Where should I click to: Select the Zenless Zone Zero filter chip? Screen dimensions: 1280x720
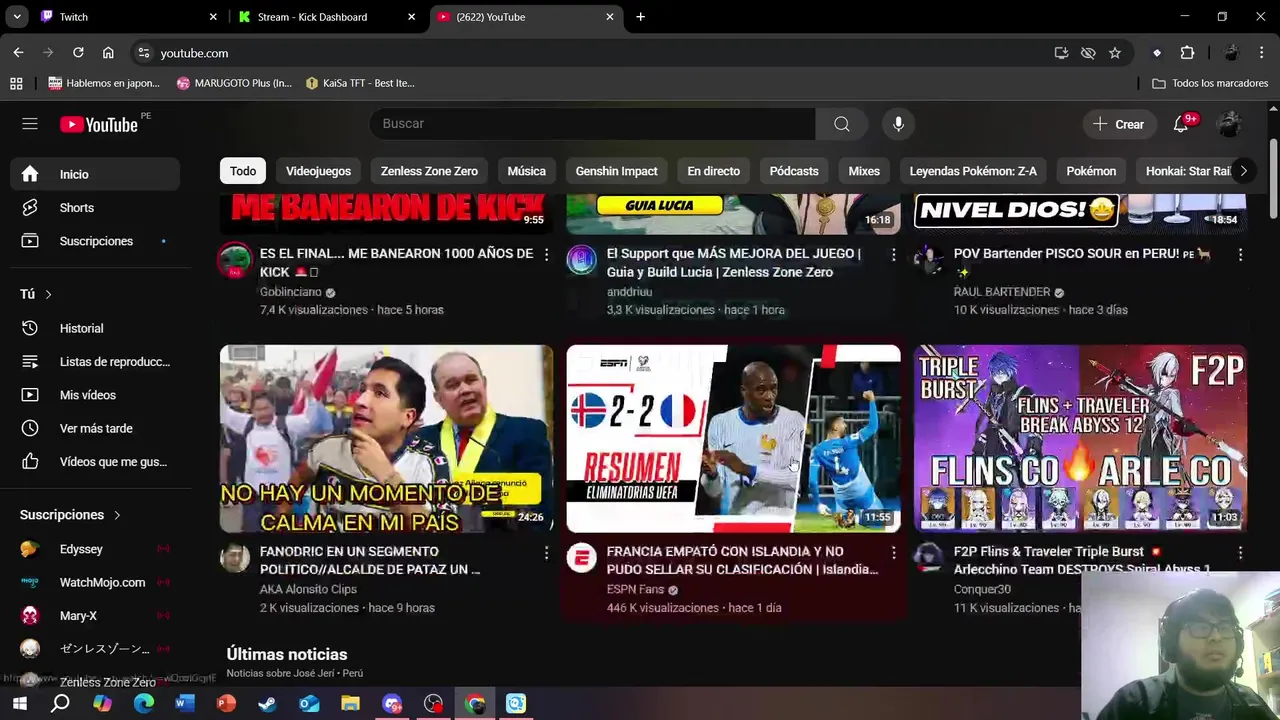(x=429, y=171)
